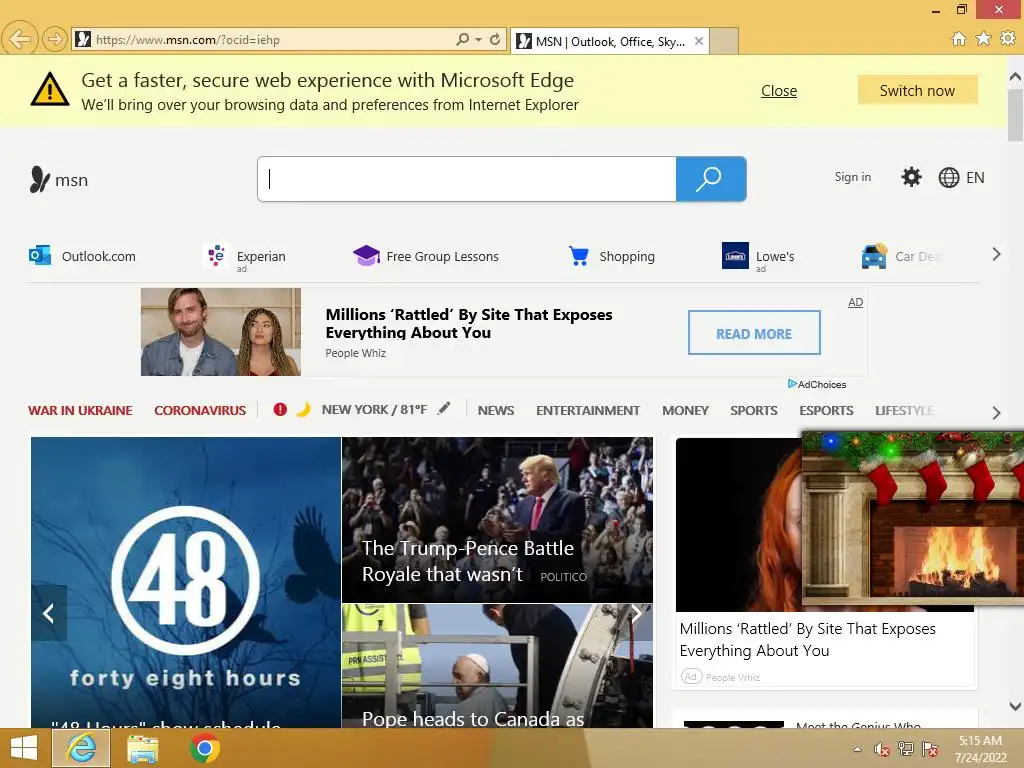
Task: Click the muted volume tray icon
Action: pos(882,749)
